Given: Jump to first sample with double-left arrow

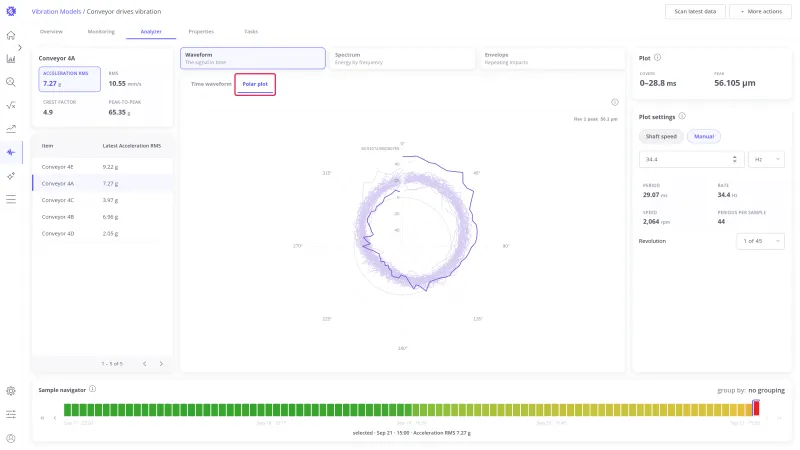Looking at the screenshot, I should click(x=42, y=418).
